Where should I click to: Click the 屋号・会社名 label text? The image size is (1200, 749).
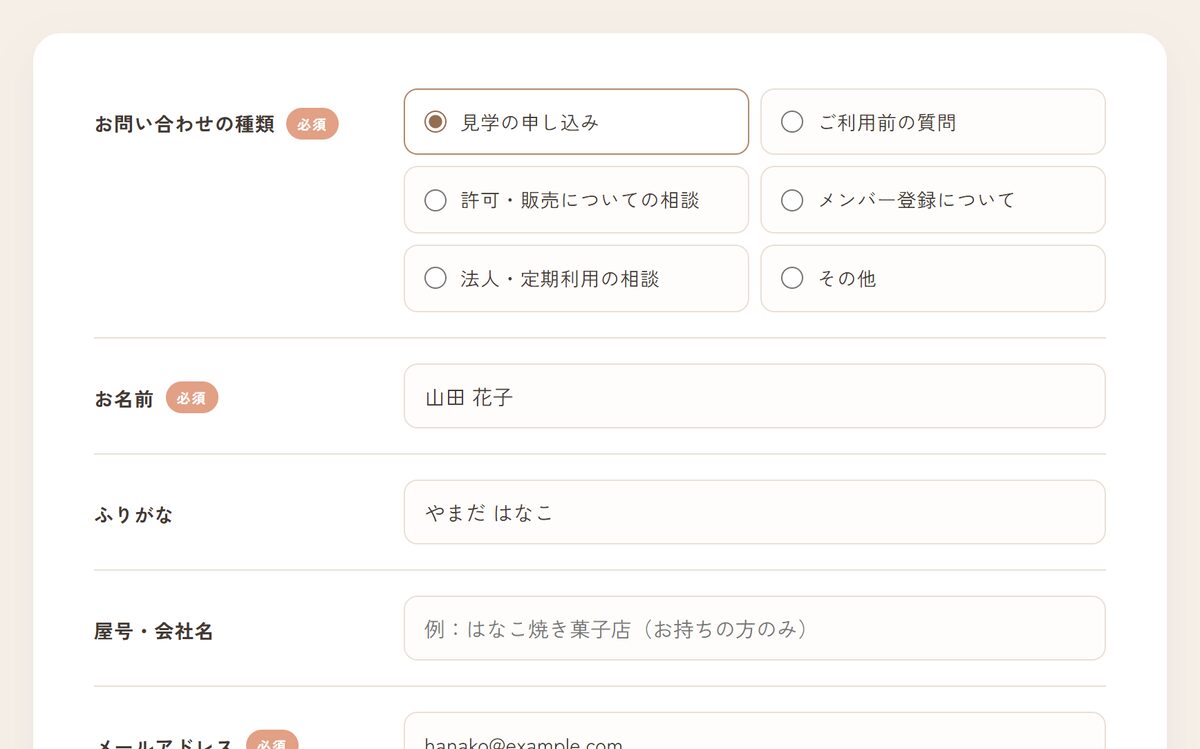pyautogui.click(x=154, y=631)
